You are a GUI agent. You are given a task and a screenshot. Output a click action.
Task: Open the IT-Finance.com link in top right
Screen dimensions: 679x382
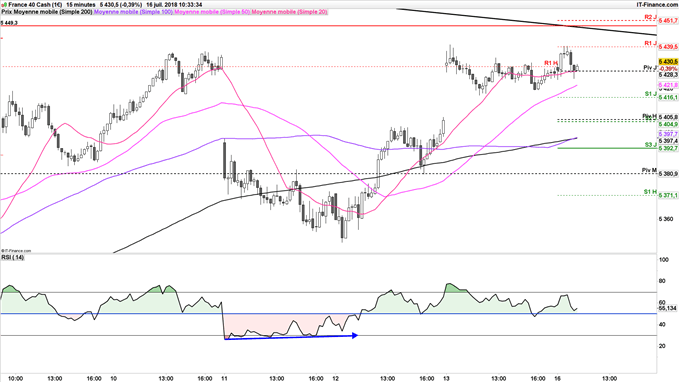coord(656,4)
